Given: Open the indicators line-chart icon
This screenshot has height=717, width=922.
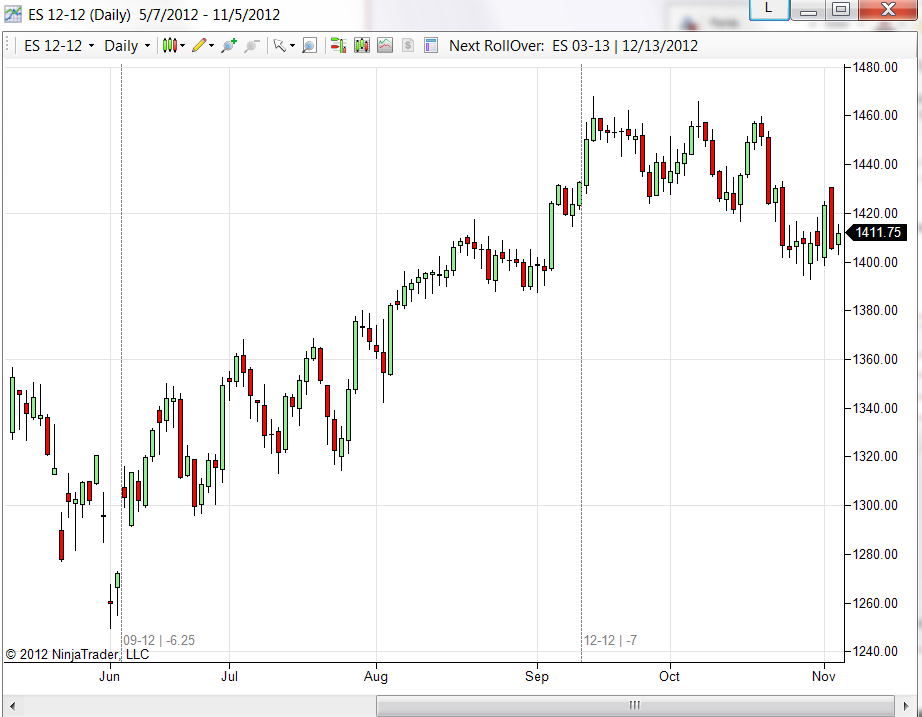Looking at the screenshot, I should [x=385, y=45].
